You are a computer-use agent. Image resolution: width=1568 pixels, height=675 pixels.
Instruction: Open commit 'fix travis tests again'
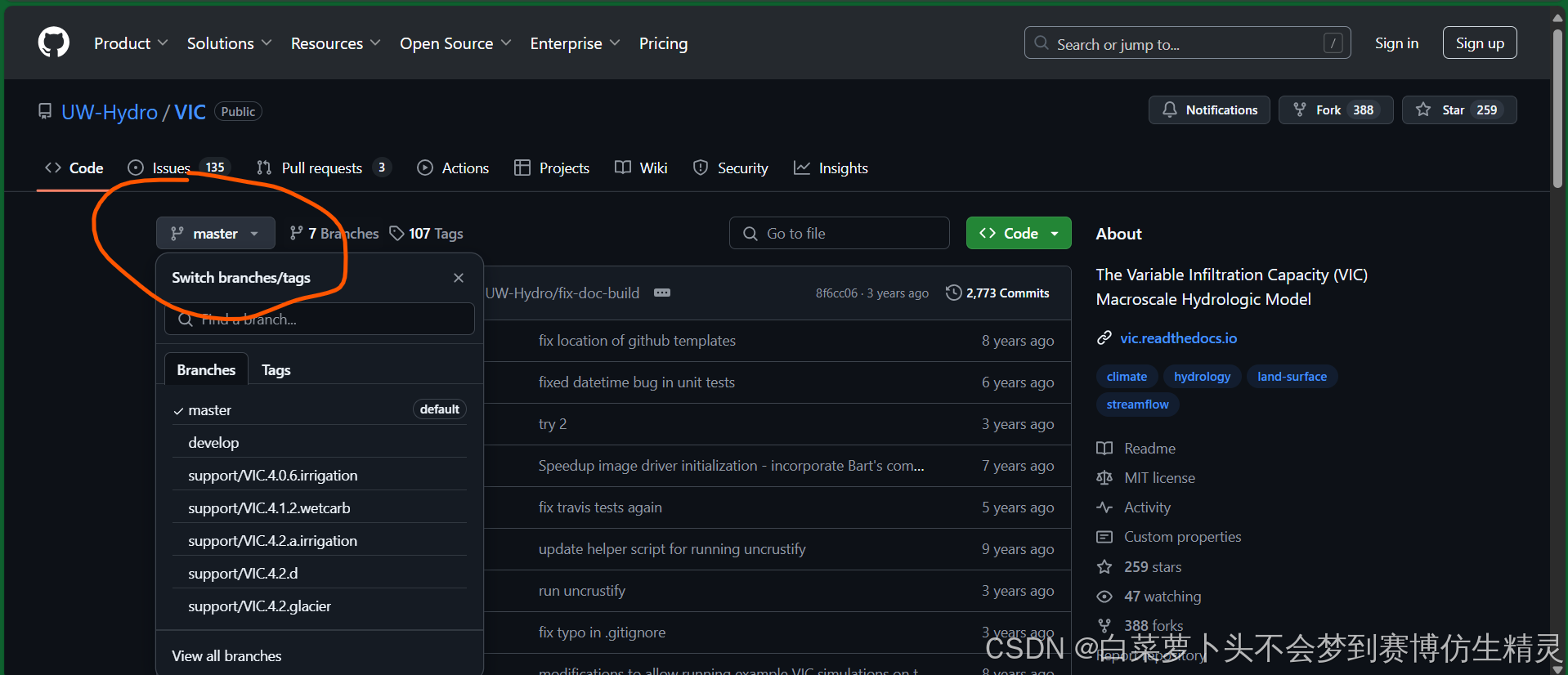pyautogui.click(x=600, y=507)
